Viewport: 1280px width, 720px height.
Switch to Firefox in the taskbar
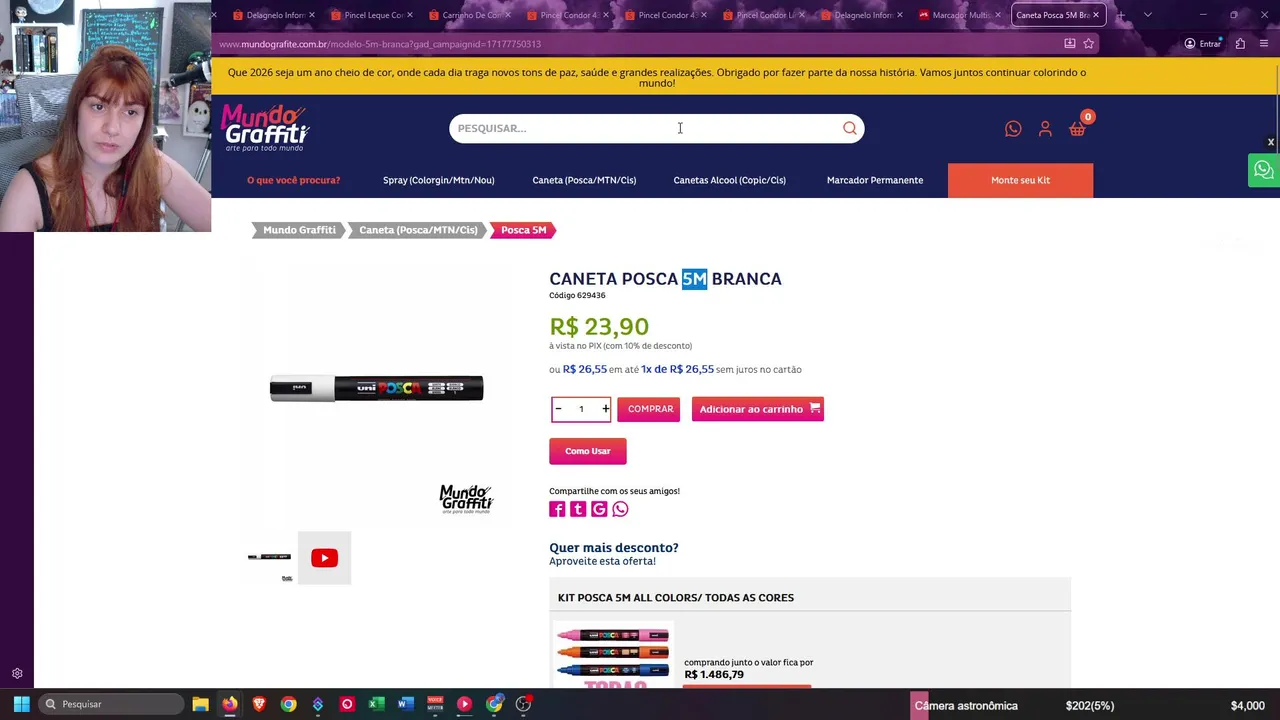tap(229, 704)
